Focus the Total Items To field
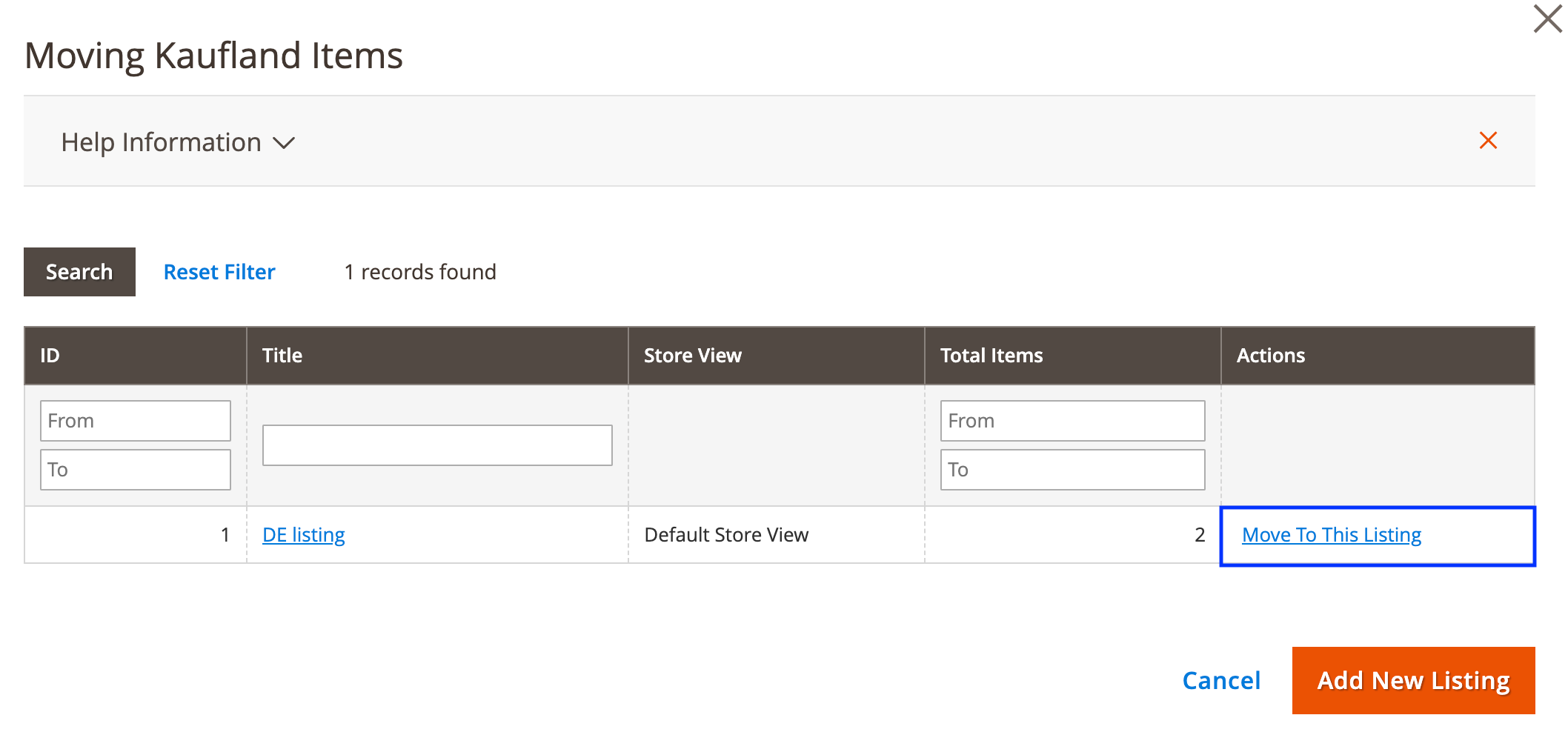The height and width of the screenshot is (735, 1568). pos(1072,470)
